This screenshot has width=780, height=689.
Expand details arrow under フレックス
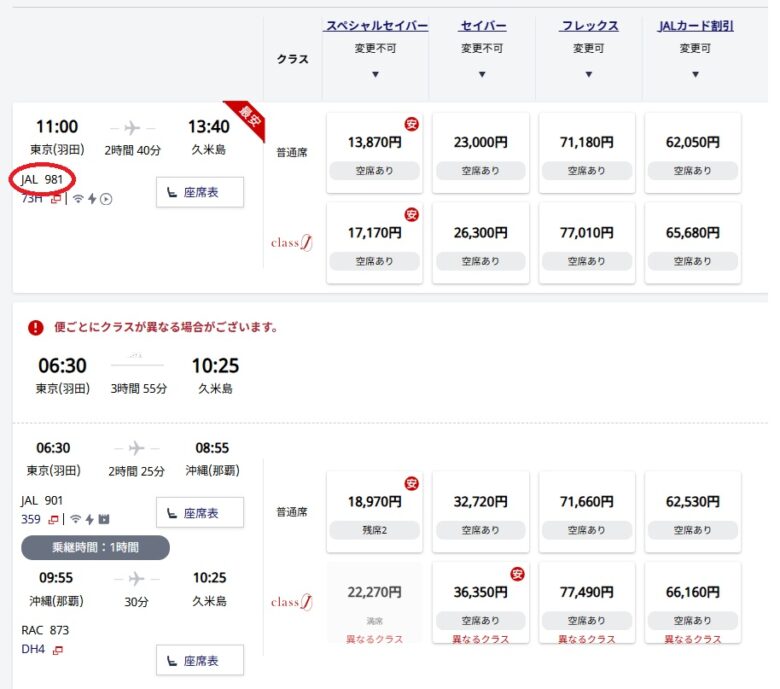pos(589,75)
